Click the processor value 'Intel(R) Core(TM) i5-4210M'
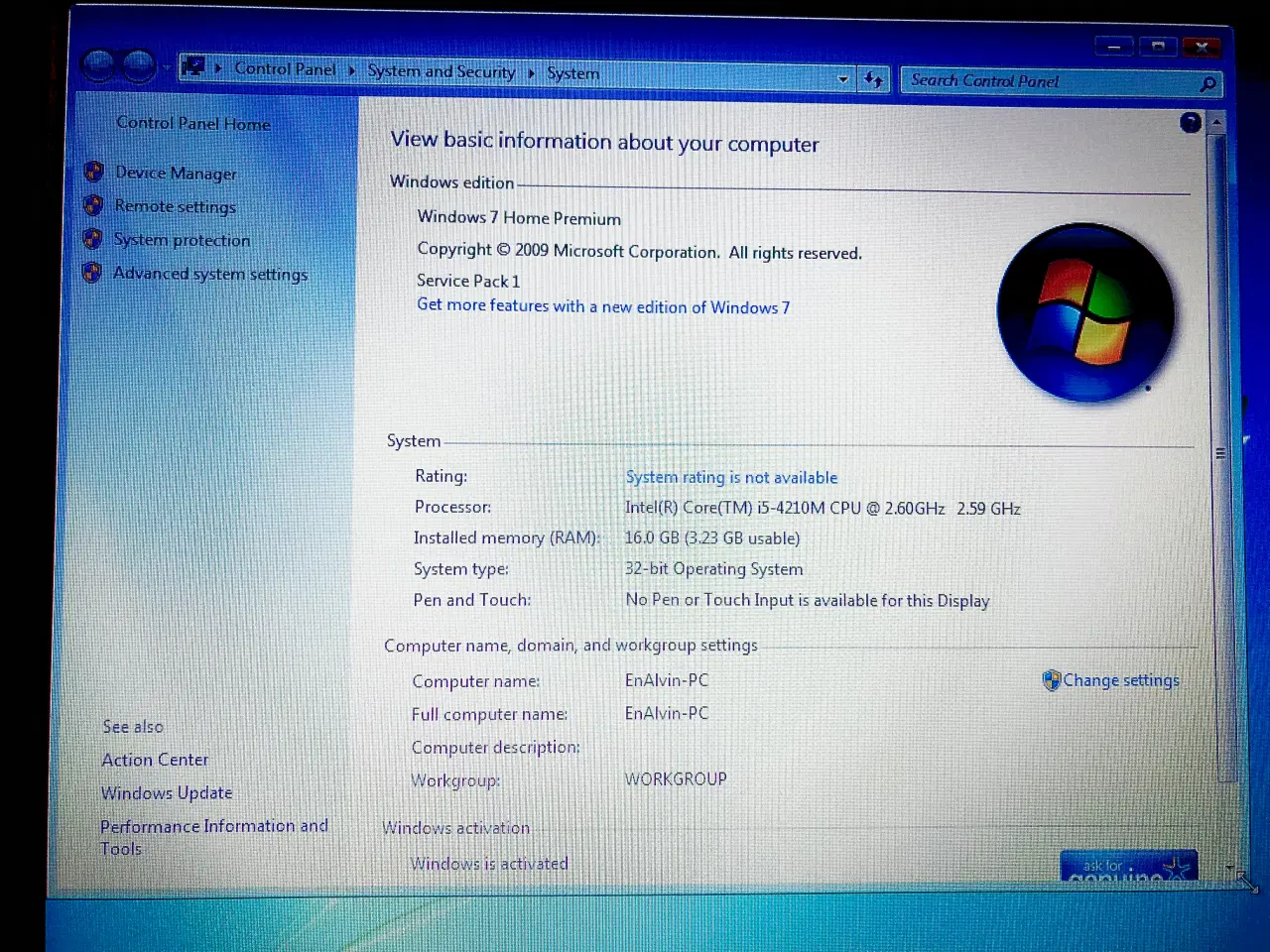 coord(823,508)
